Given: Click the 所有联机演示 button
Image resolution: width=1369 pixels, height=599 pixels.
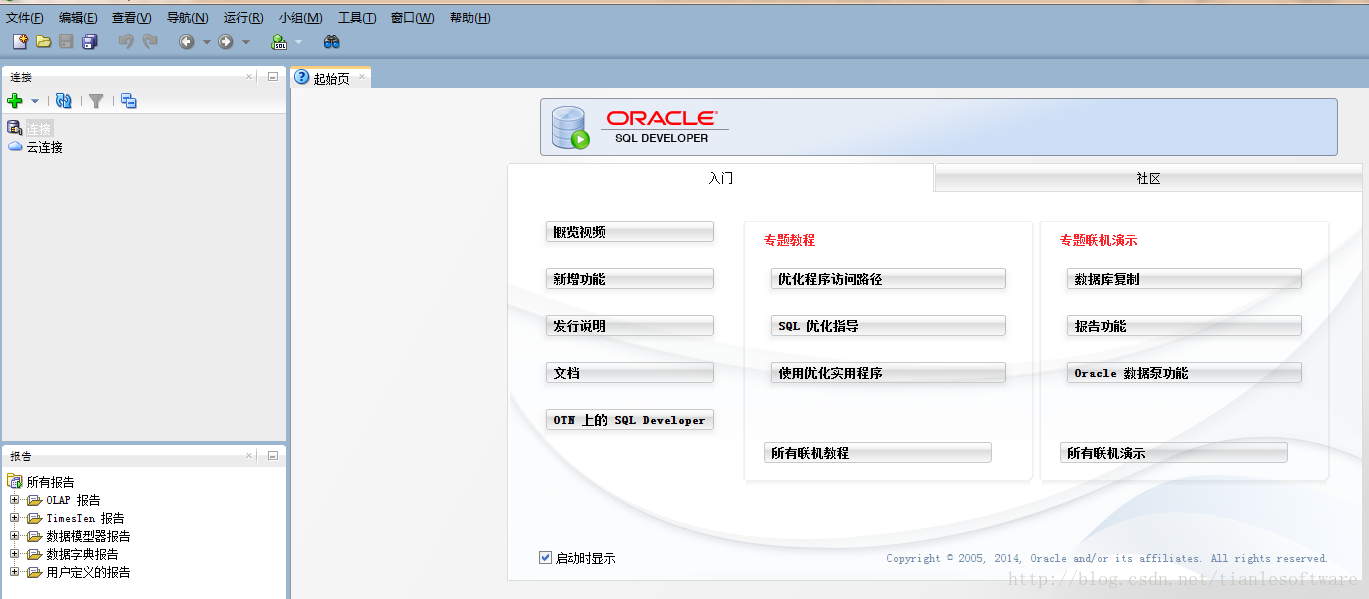Looking at the screenshot, I should 1174,453.
